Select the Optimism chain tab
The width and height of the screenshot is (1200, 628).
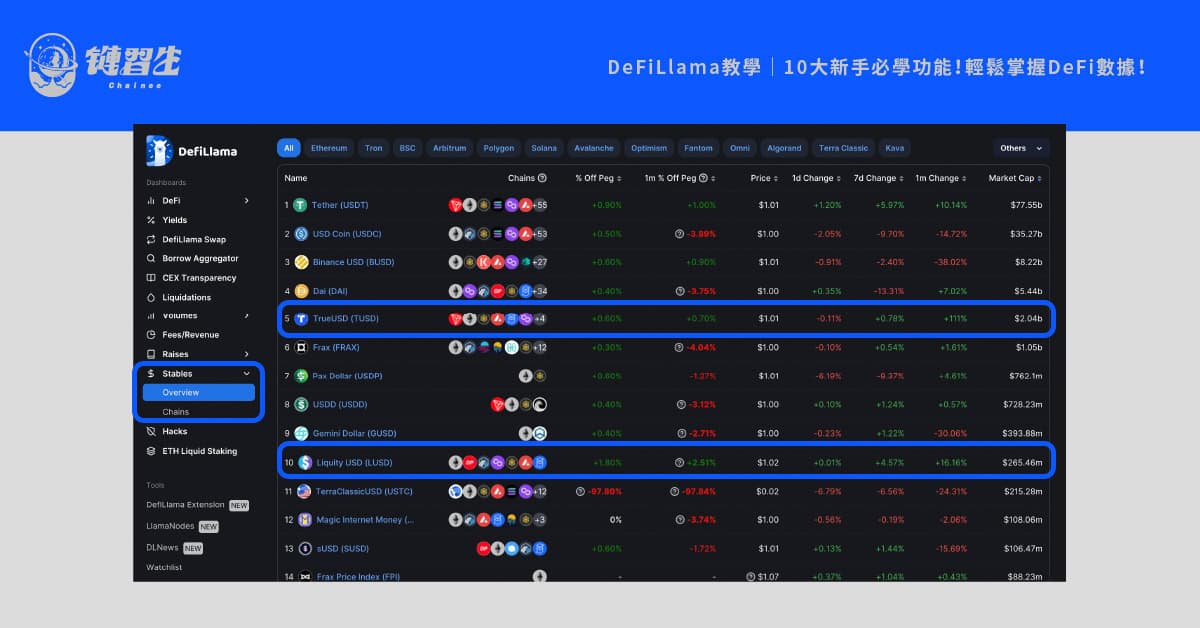649,148
